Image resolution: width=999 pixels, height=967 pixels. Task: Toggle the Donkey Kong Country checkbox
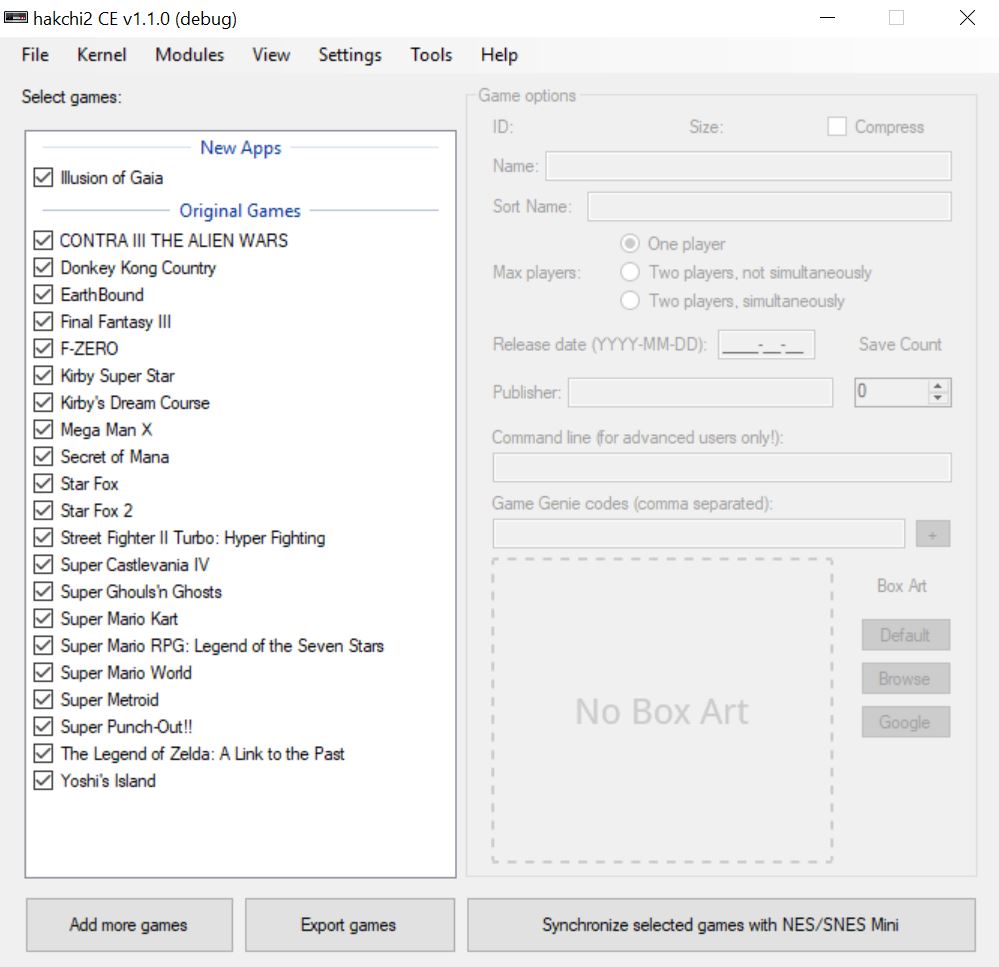tap(43, 268)
